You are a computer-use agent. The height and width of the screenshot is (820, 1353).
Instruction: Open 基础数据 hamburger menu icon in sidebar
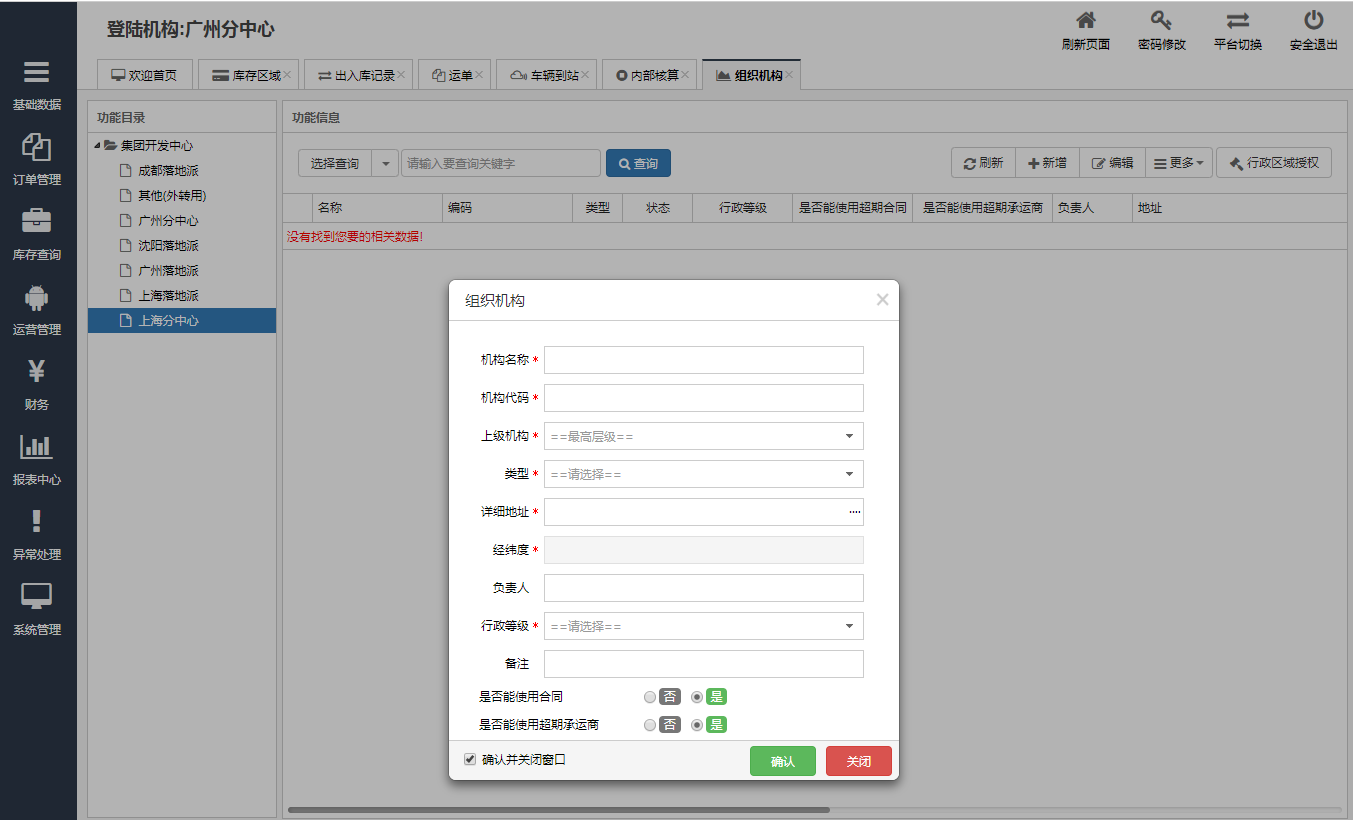37,73
